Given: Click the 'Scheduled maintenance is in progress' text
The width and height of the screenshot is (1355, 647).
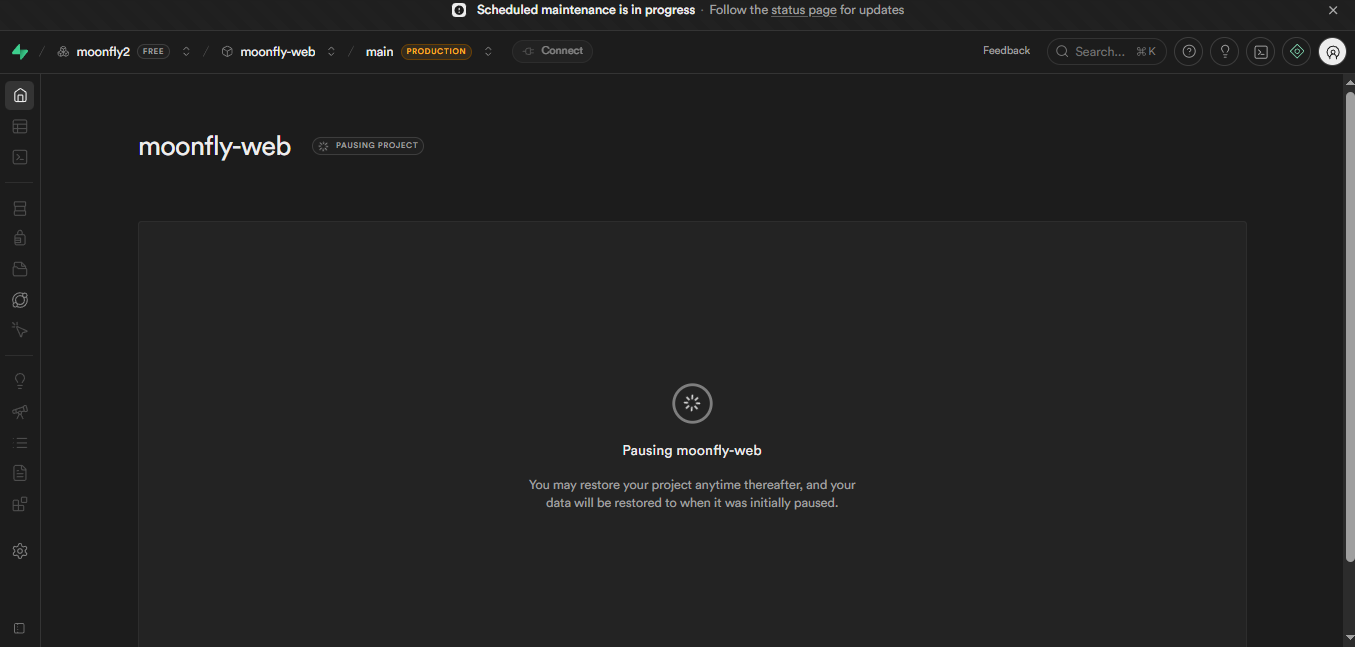Looking at the screenshot, I should [x=586, y=10].
